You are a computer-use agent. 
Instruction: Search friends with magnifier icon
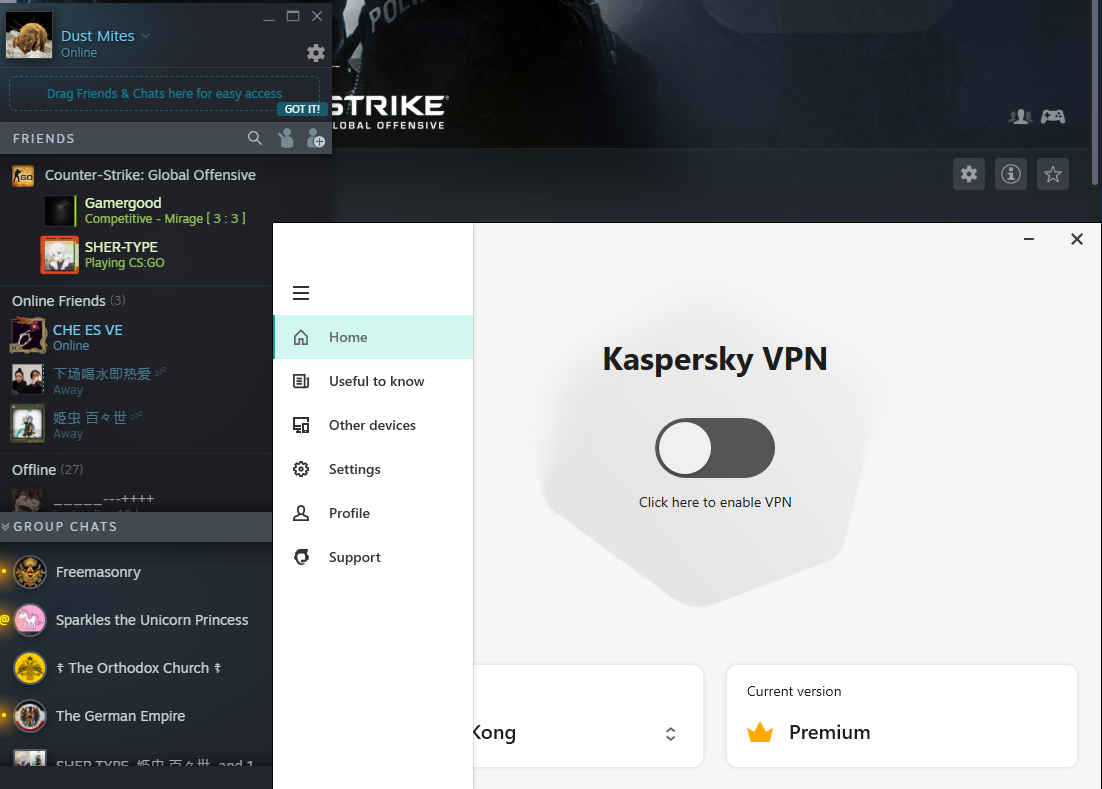[x=255, y=138]
